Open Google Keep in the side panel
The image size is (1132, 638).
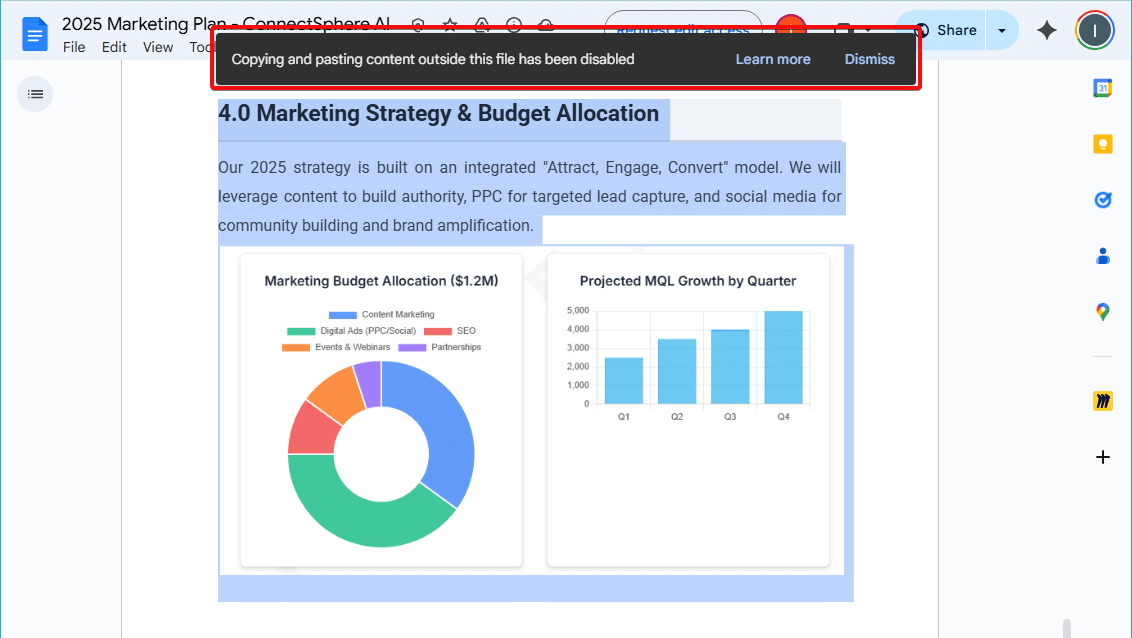click(x=1102, y=144)
